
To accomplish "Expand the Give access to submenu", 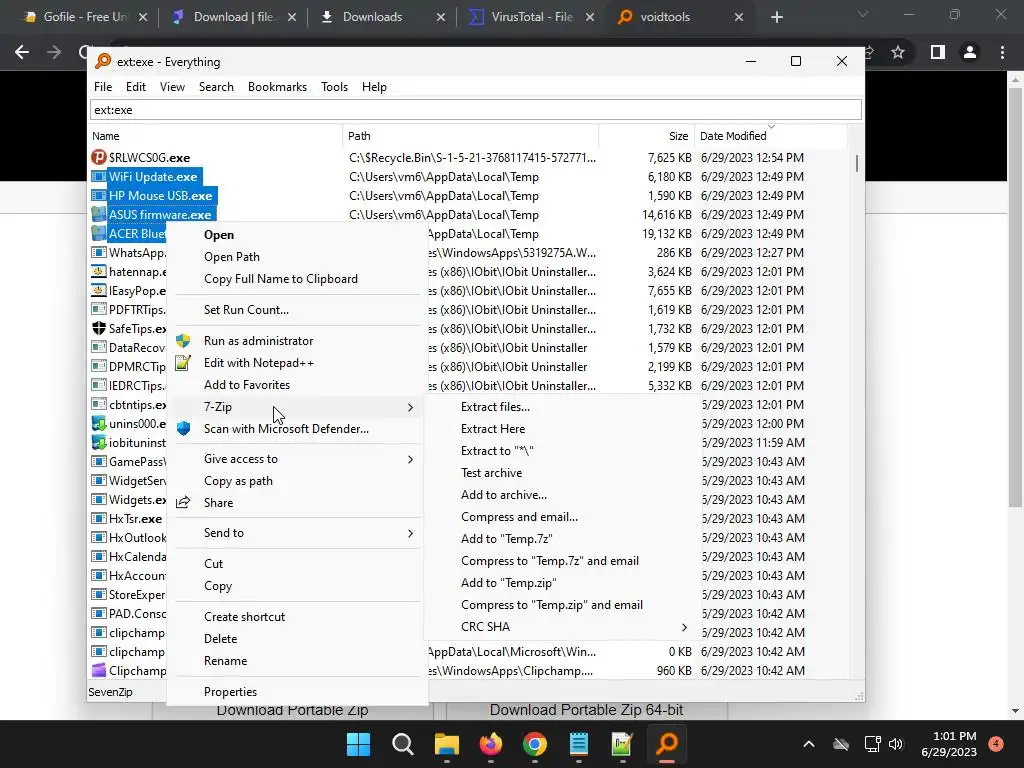I will point(410,459).
